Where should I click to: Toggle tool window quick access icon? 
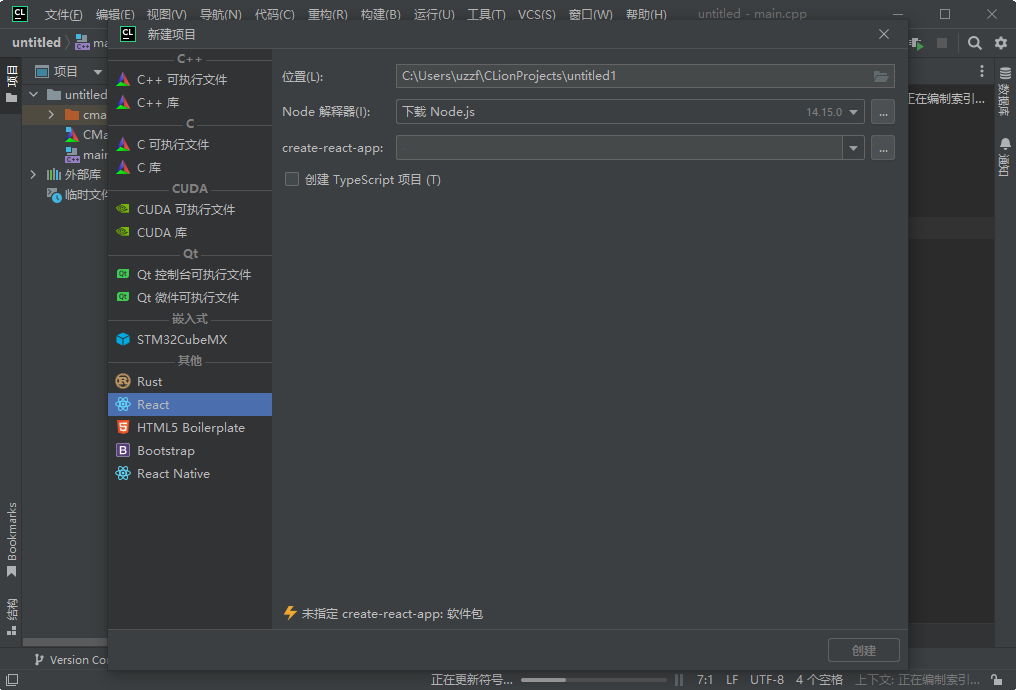point(12,680)
